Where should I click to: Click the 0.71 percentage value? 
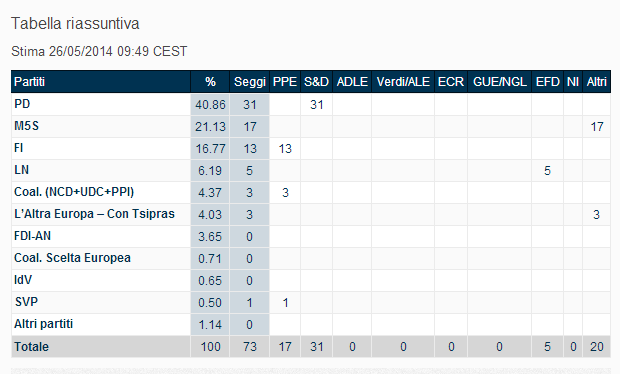click(210, 259)
